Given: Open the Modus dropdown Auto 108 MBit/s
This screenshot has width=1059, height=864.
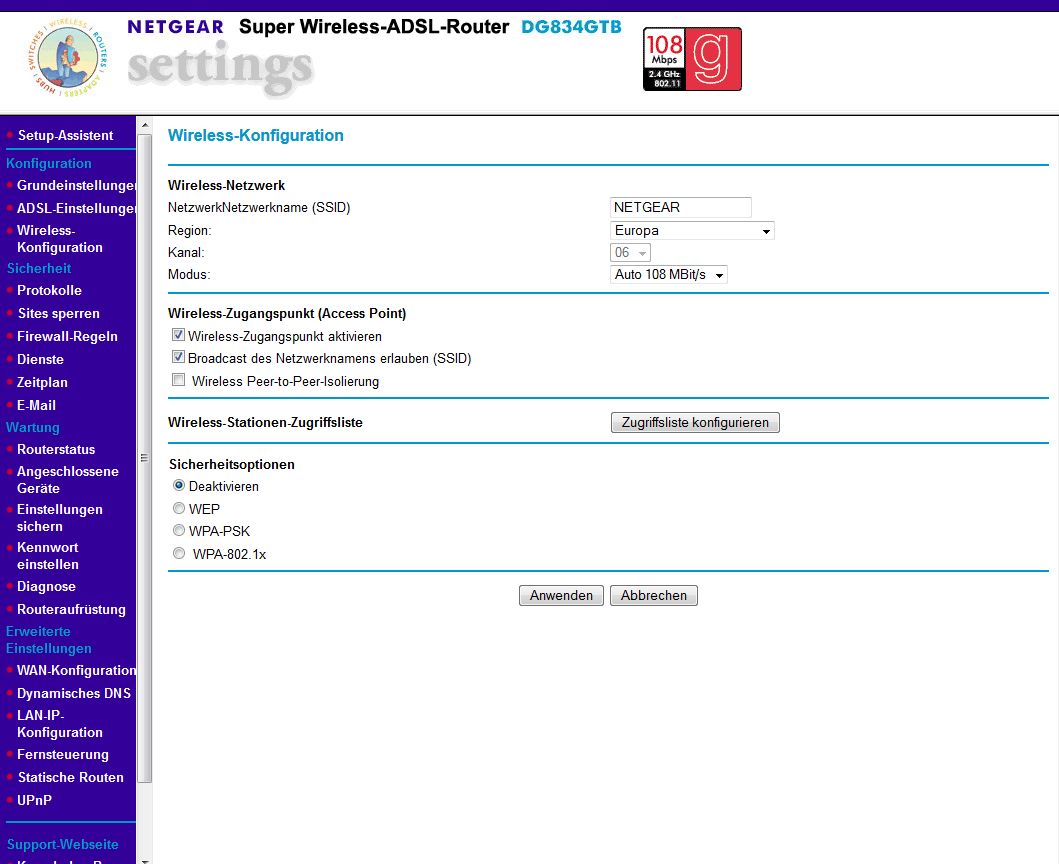Looking at the screenshot, I should point(669,274).
